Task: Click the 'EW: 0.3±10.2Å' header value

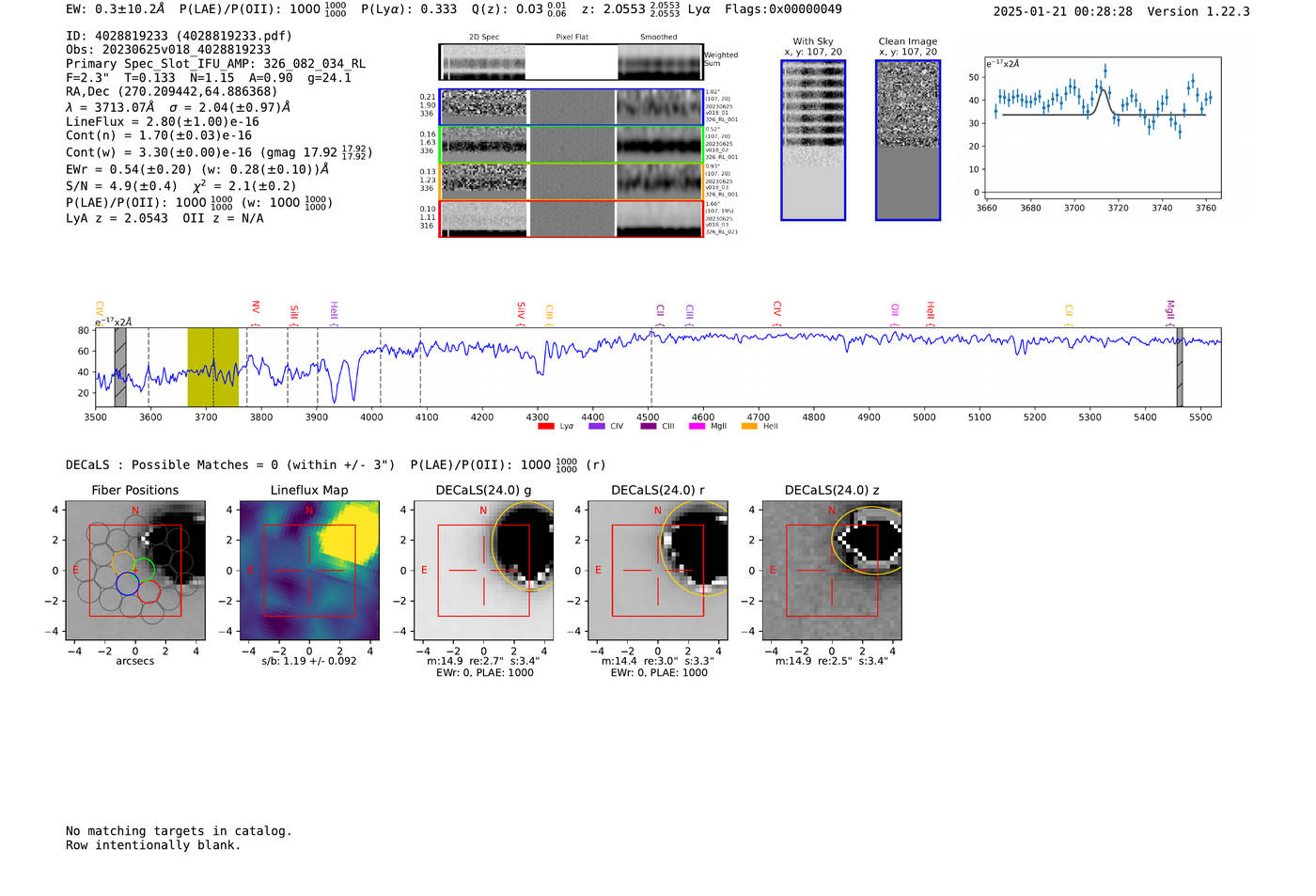Action: click(x=115, y=9)
